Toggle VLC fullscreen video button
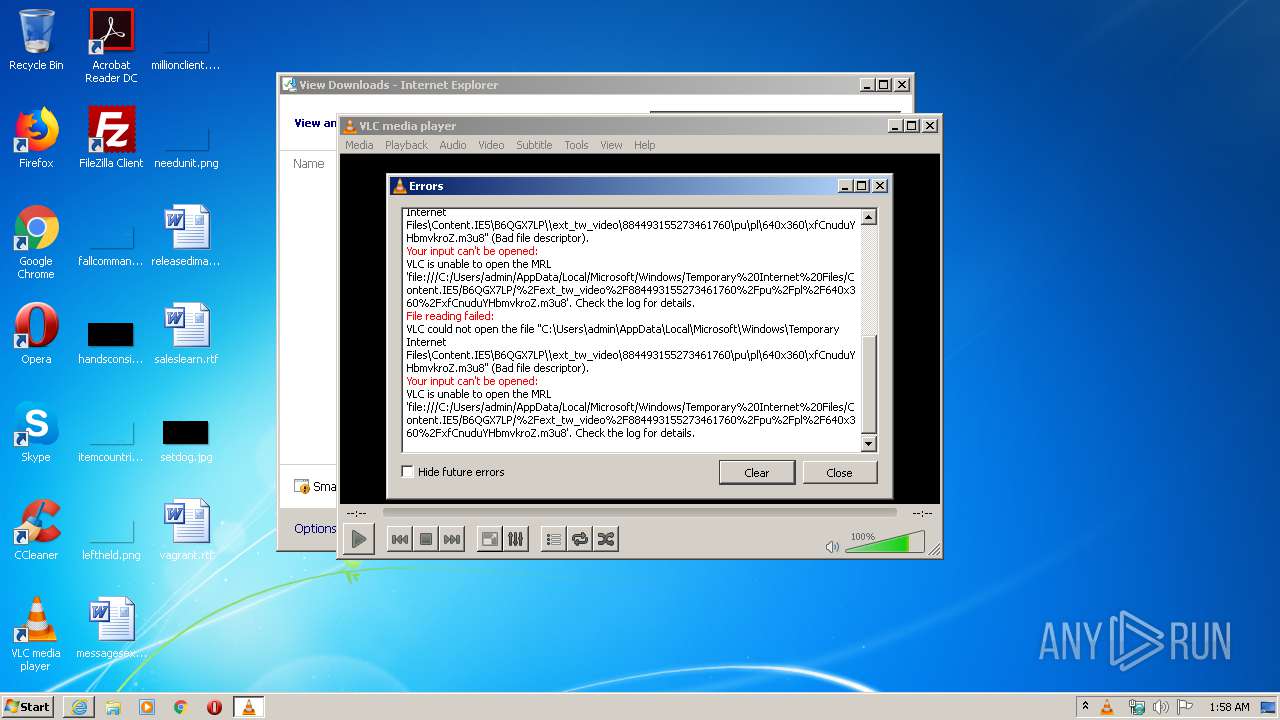This screenshot has height=720, width=1280. (x=489, y=539)
